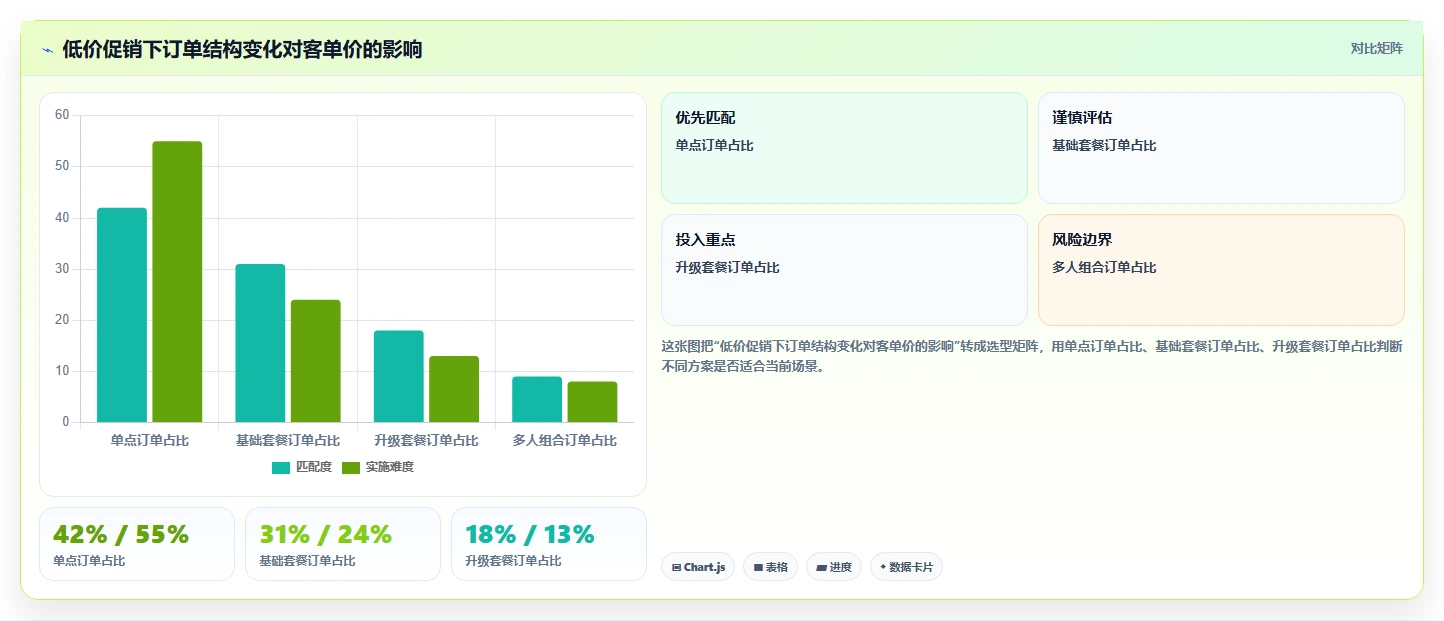Click the 进度 tag
Viewport: 1444px width, 621px height.
click(x=834, y=567)
